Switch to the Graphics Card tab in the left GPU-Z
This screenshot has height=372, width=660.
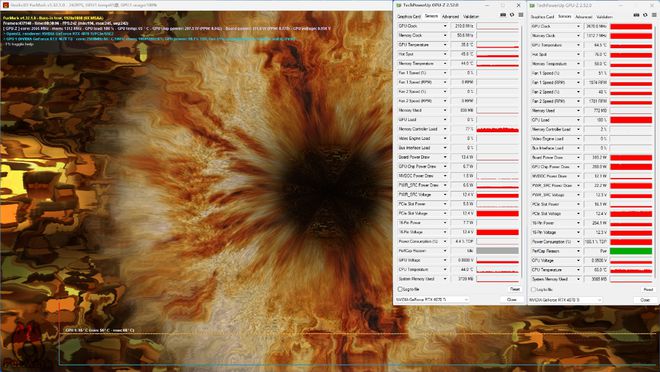pyautogui.click(x=409, y=16)
